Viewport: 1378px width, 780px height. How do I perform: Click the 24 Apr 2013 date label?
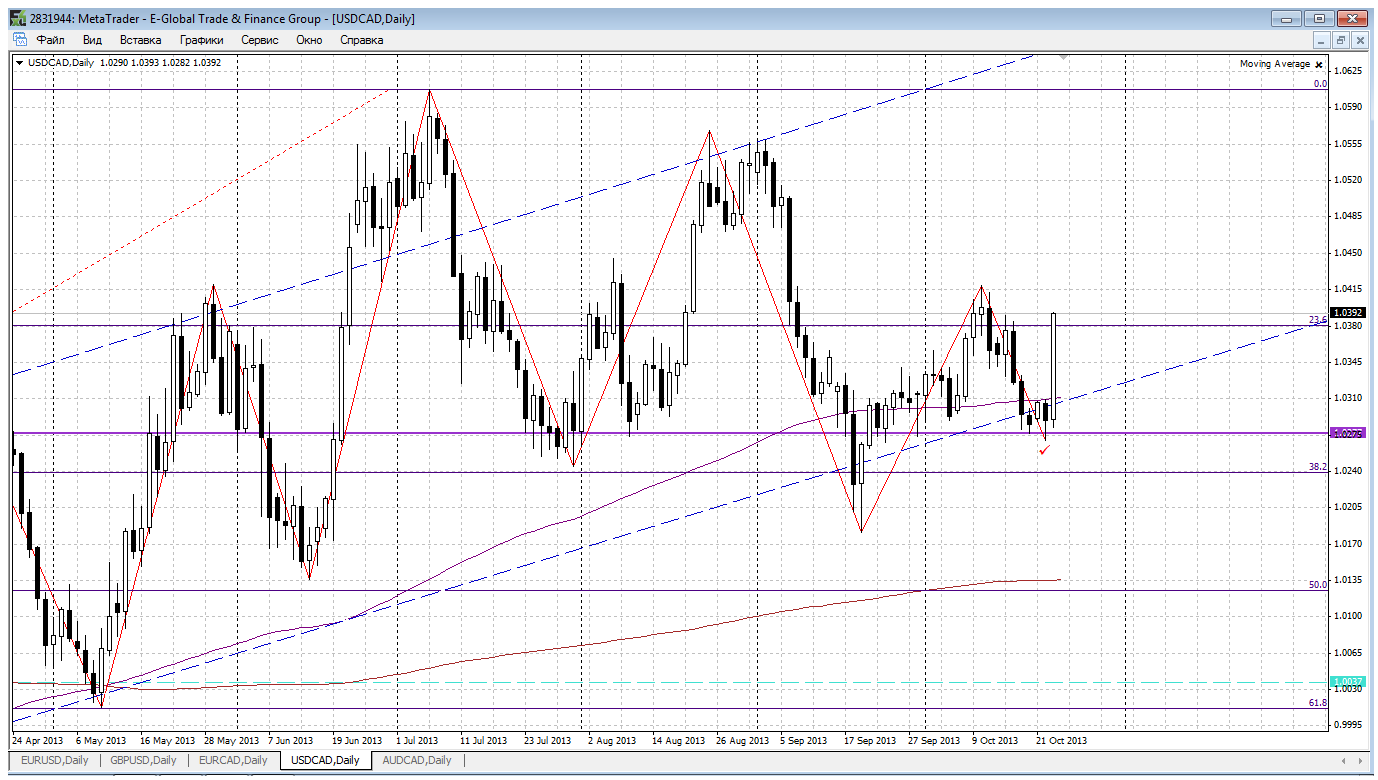(x=39, y=741)
